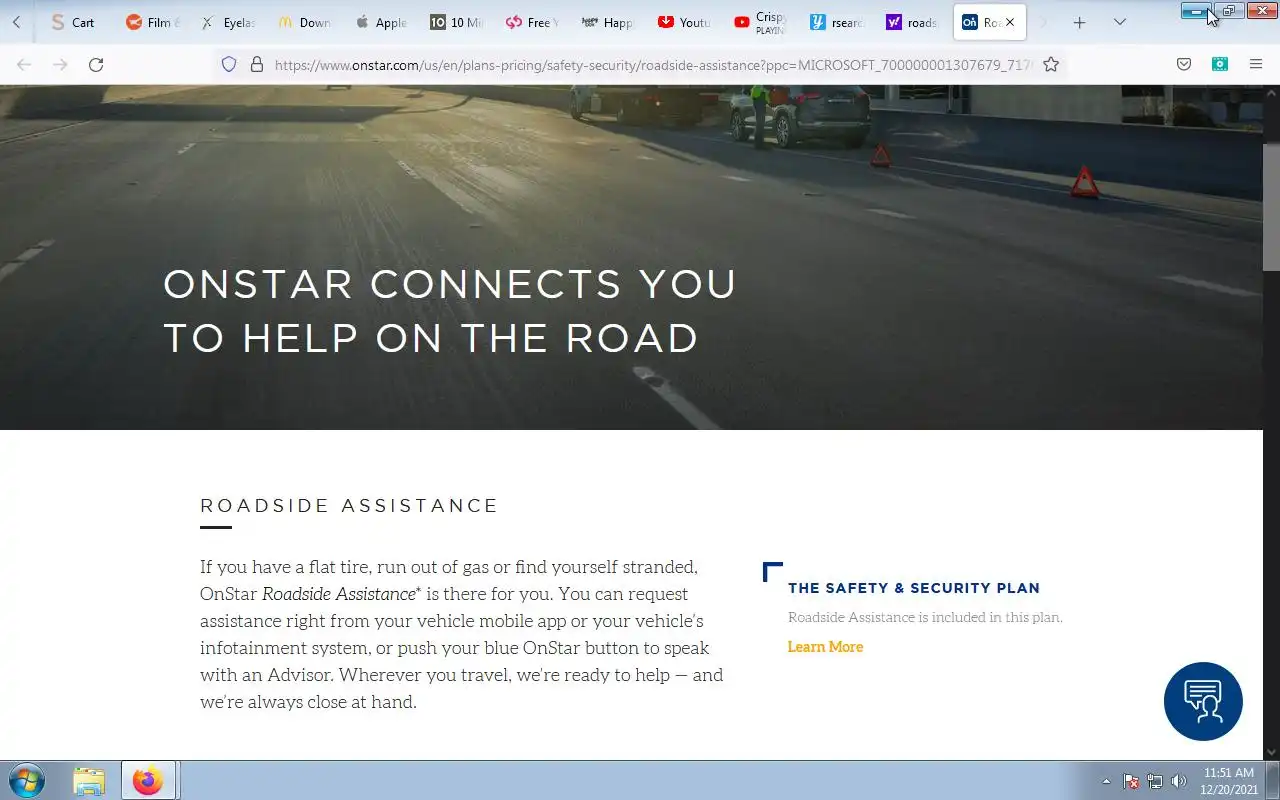
Task: Expand the list all tabs chevron
Action: [1120, 22]
